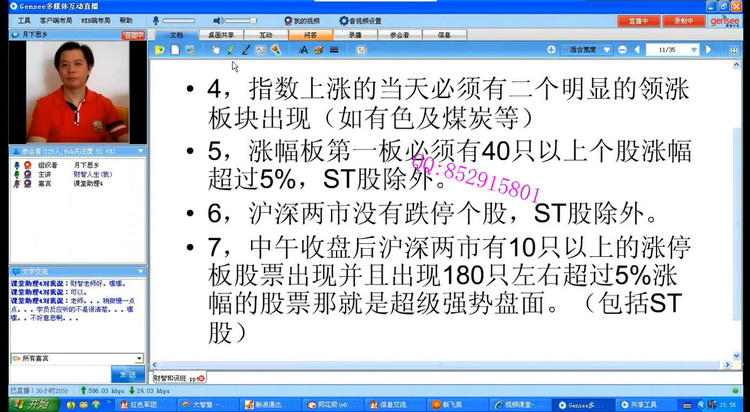The width and height of the screenshot is (750, 412).
Task: Open the 工具 menu
Action: tap(24, 20)
